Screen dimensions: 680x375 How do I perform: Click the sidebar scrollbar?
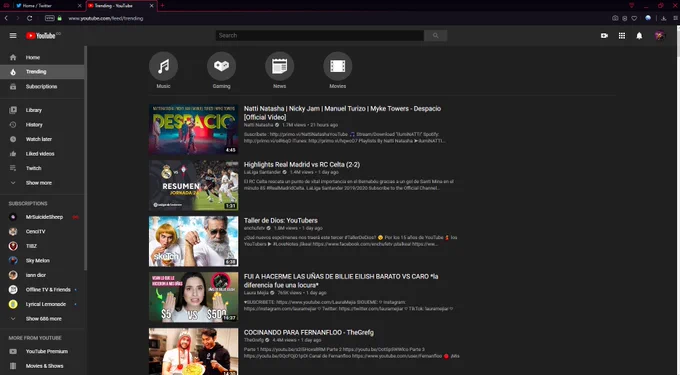[86, 158]
